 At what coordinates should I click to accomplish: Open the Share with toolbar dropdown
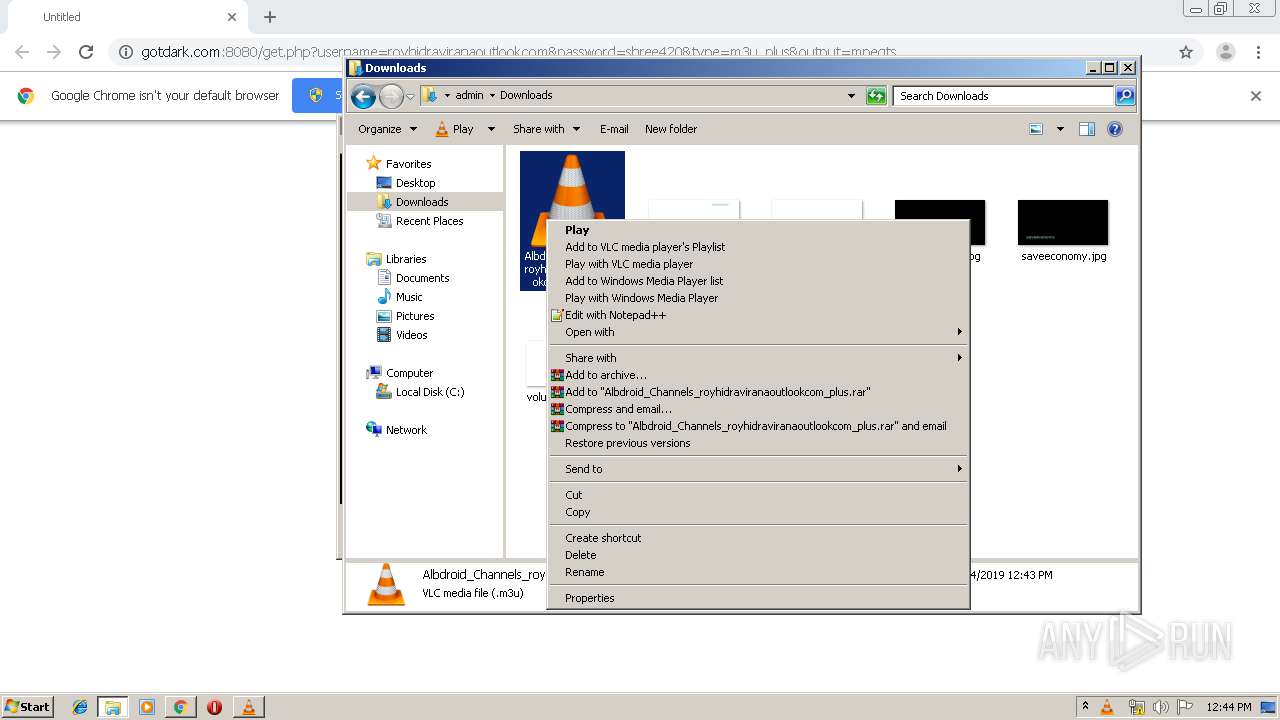pos(546,129)
